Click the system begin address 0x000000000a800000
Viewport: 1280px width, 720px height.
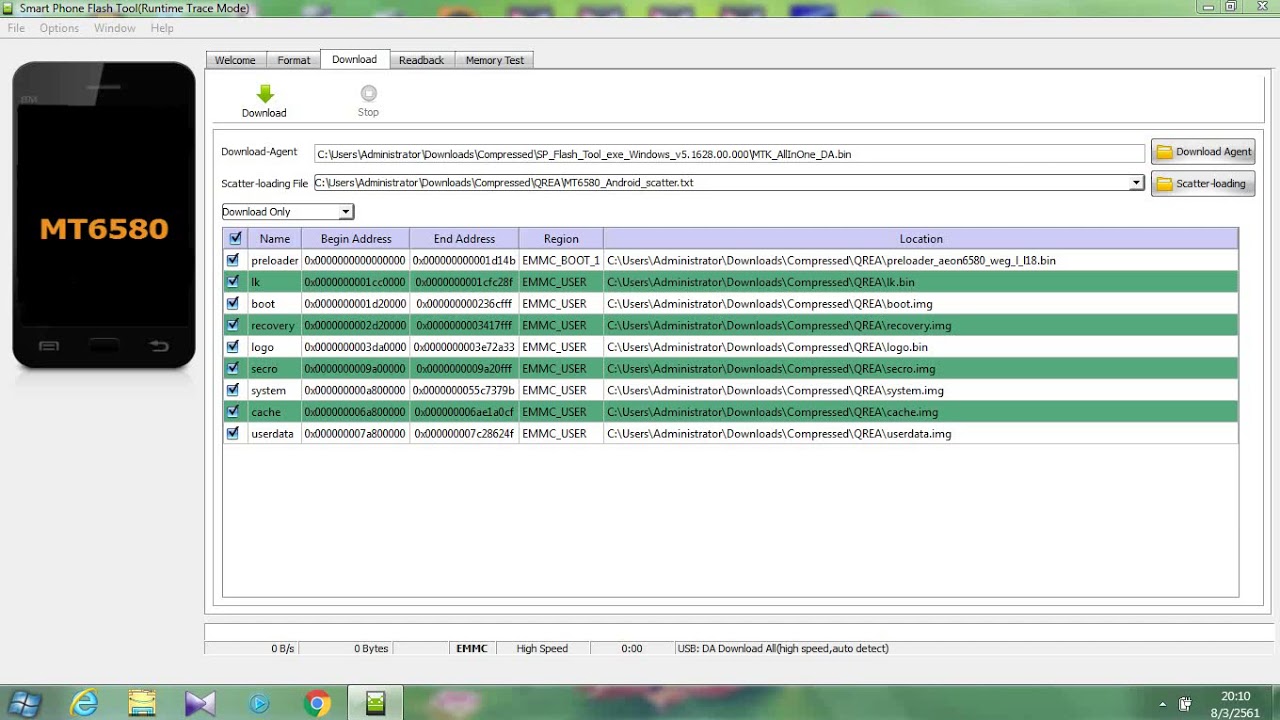tap(355, 390)
